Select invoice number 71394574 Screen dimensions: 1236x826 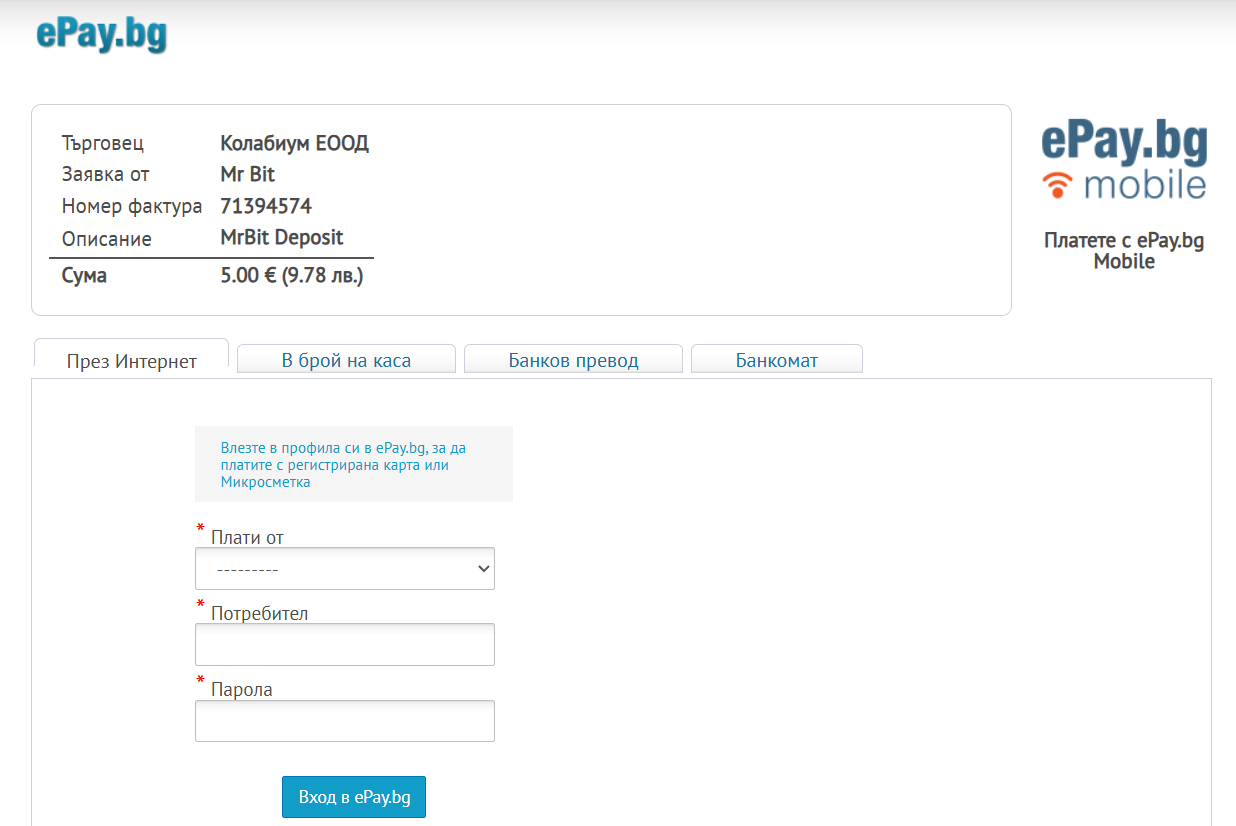click(x=266, y=207)
